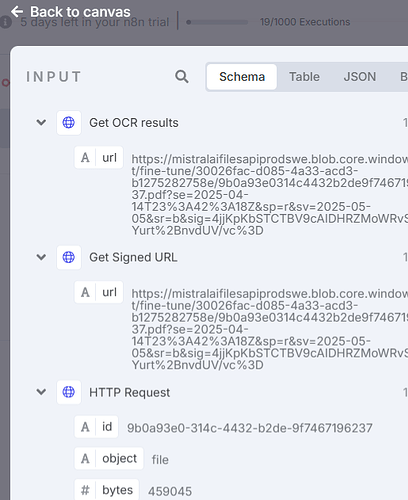
Task: Click the string type icon beside id field
Action: (x=85, y=427)
